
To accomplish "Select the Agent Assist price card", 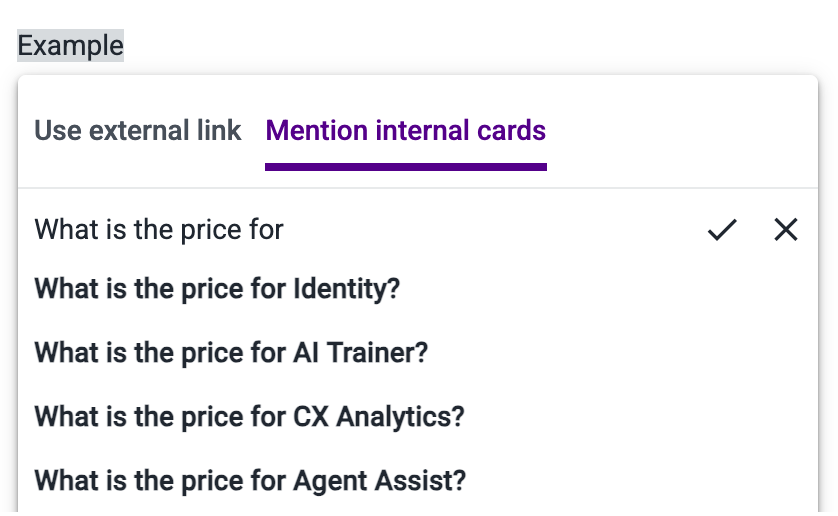I will [x=250, y=481].
